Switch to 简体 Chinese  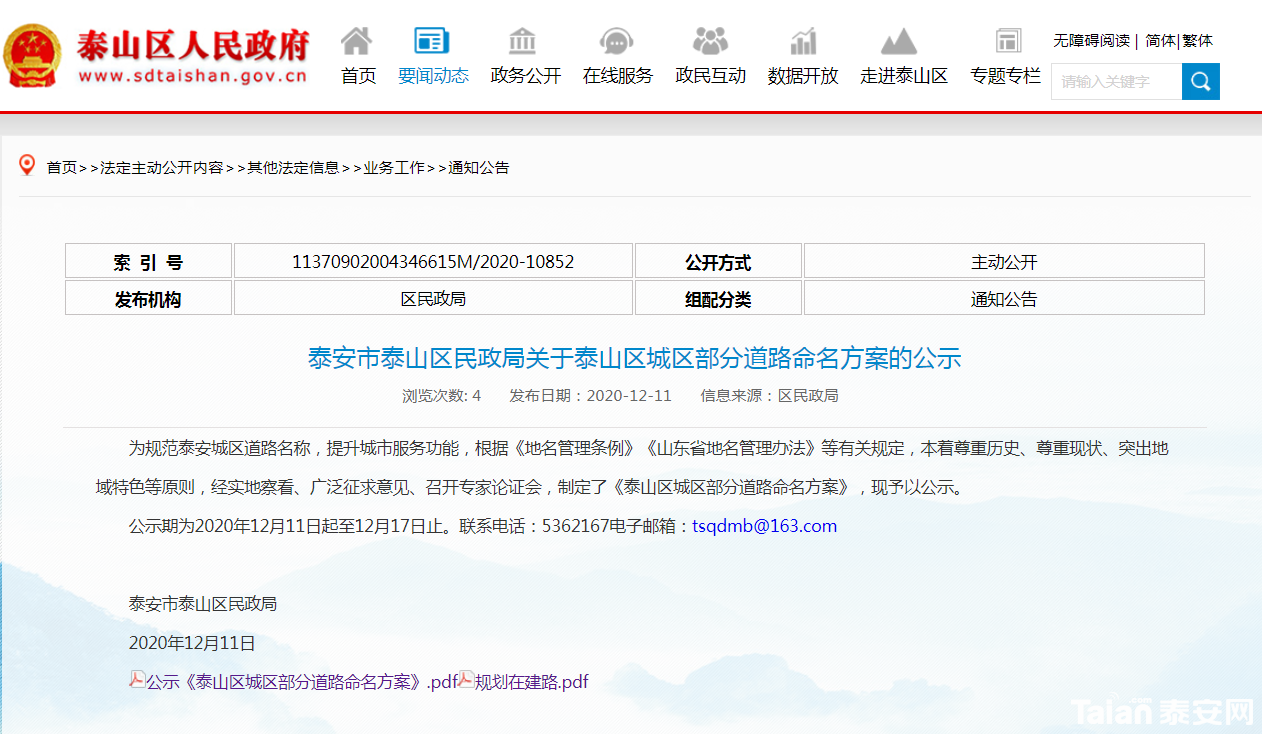click(x=1160, y=41)
